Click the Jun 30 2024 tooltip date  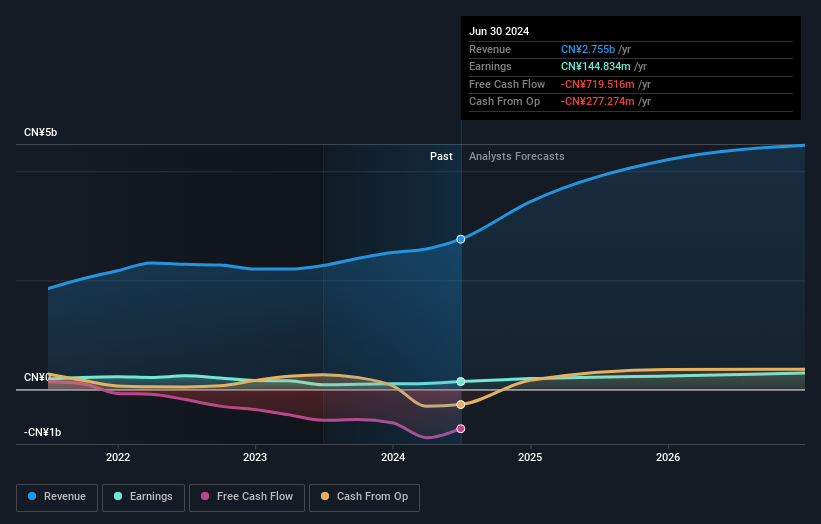(499, 31)
